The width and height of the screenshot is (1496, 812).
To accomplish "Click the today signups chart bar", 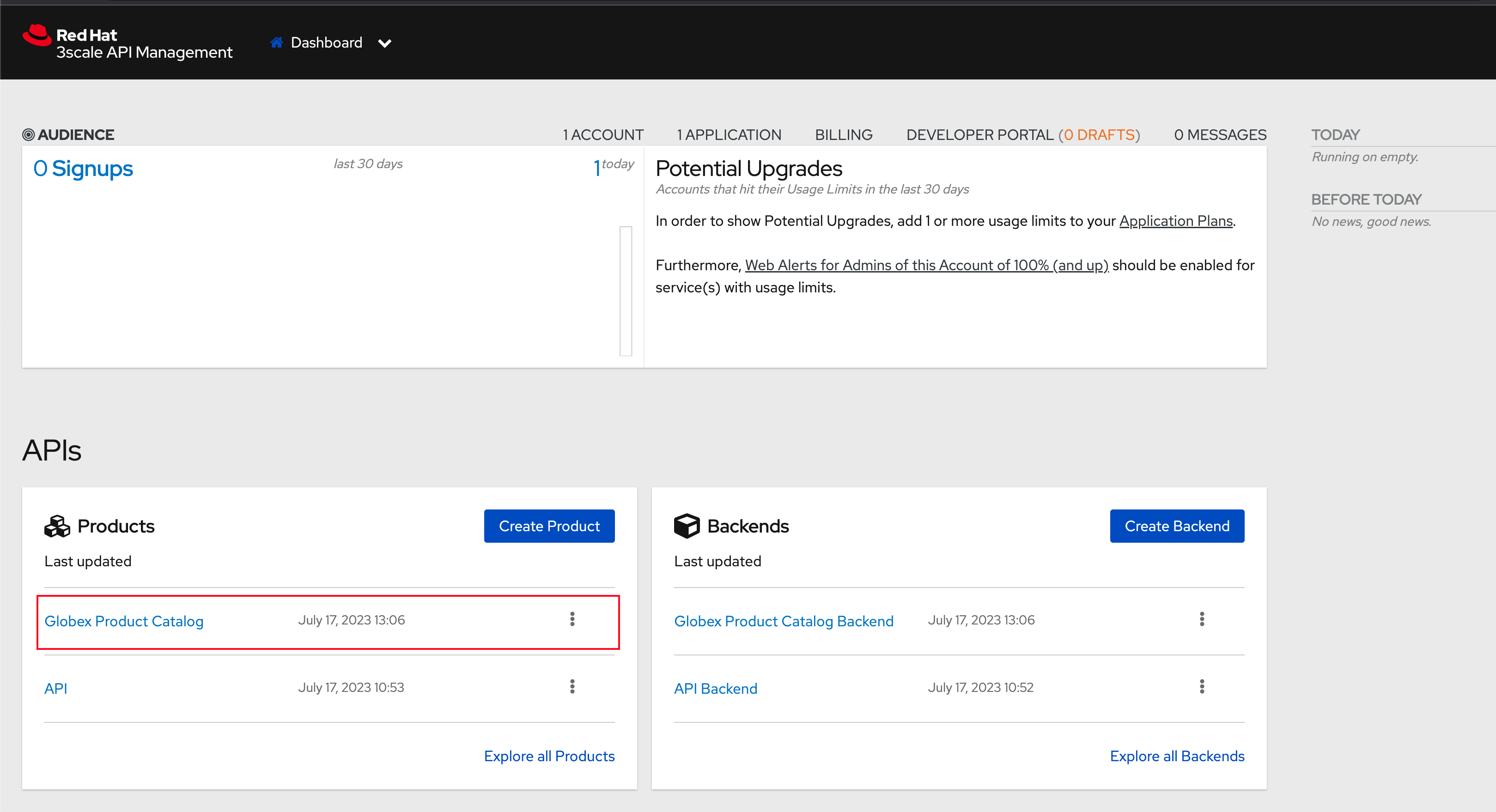I will pyautogui.click(x=626, y=291).
